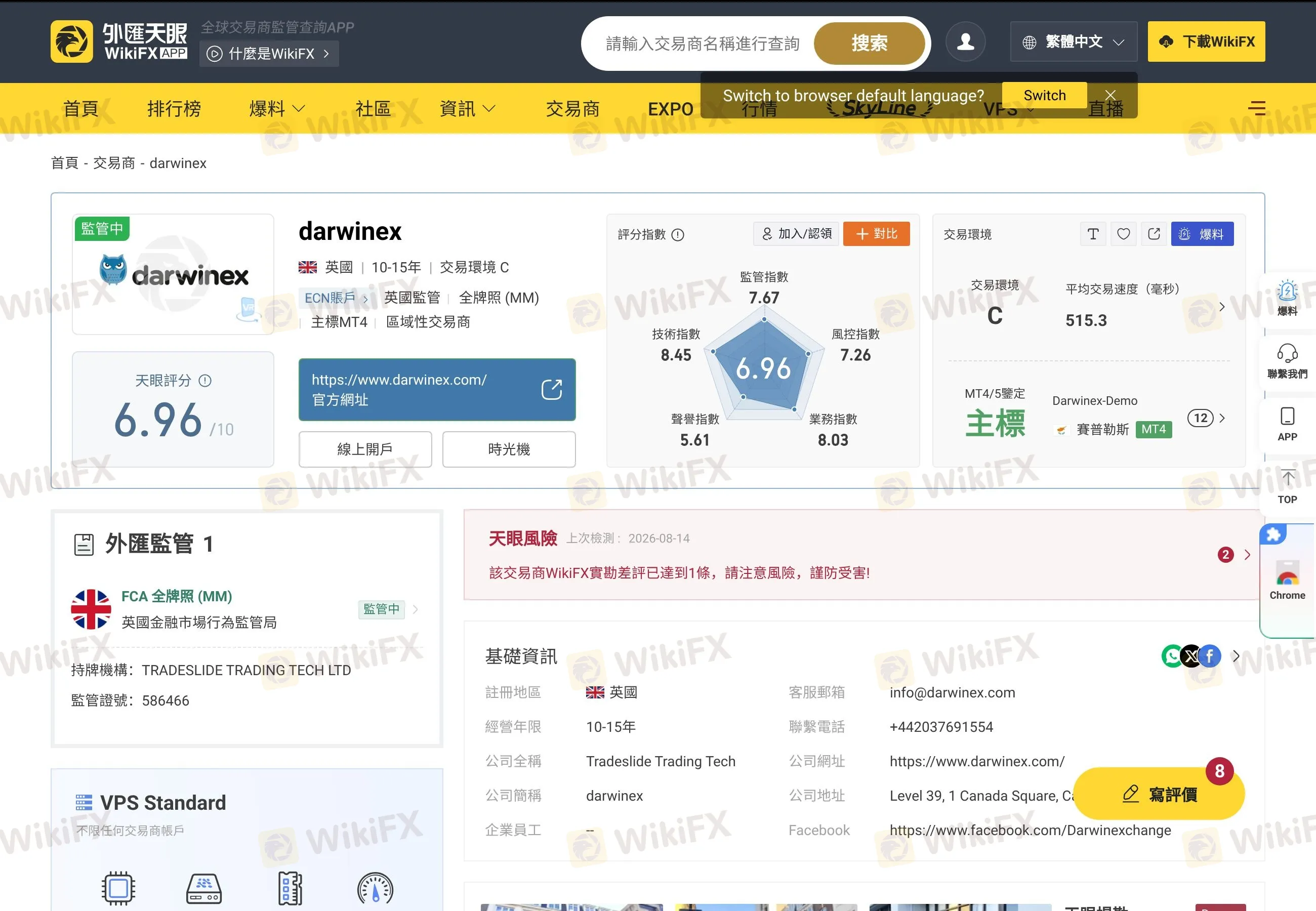Click the FCA 全牌照 (MM) license title
The width and height of the screenshot is (1316, 911).
click(176, 597)
